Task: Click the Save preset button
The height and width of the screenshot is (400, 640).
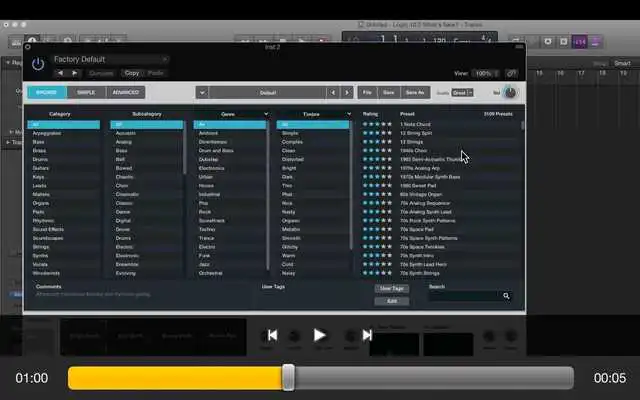Action: (x=389, y=93)
